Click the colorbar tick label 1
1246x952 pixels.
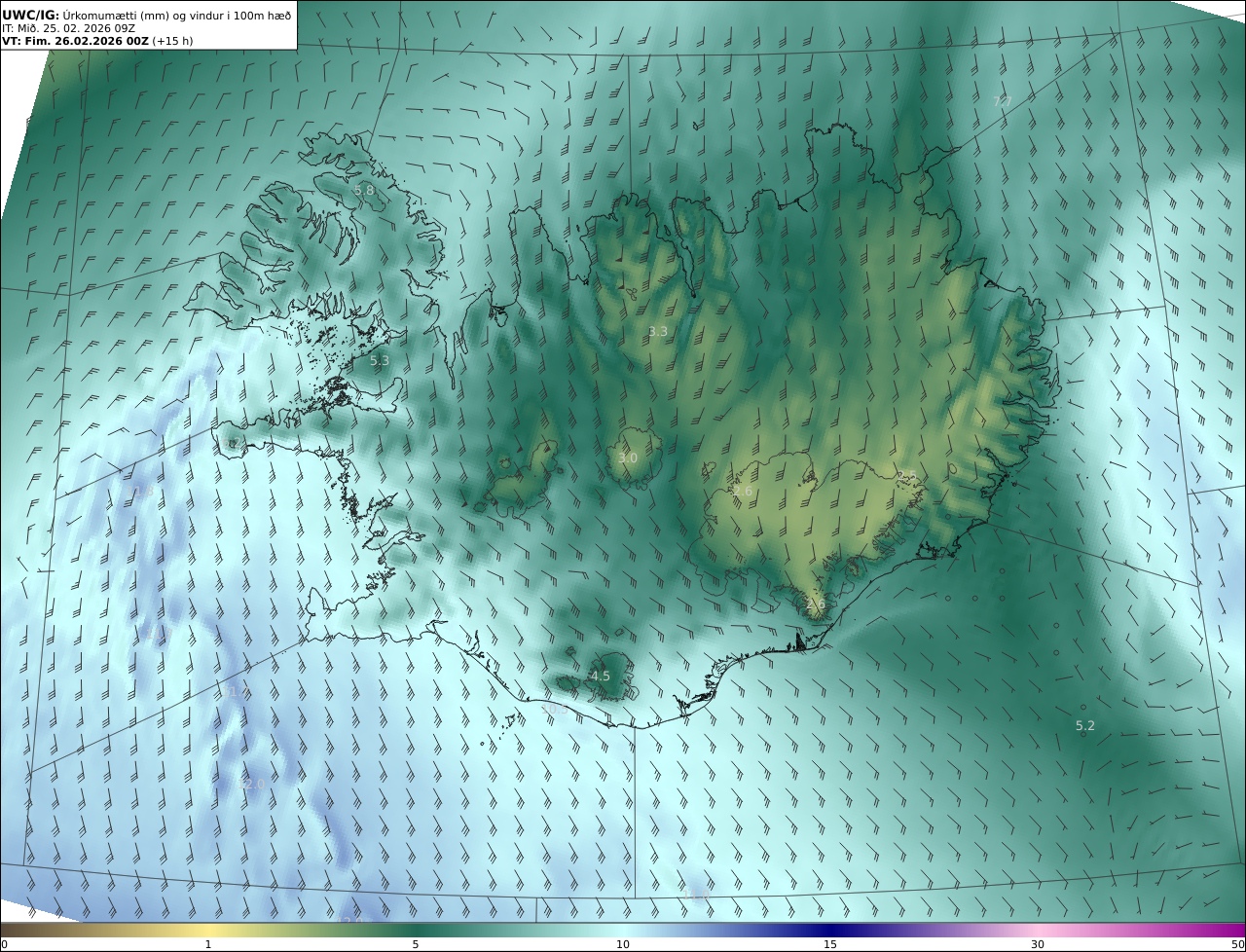208,944
